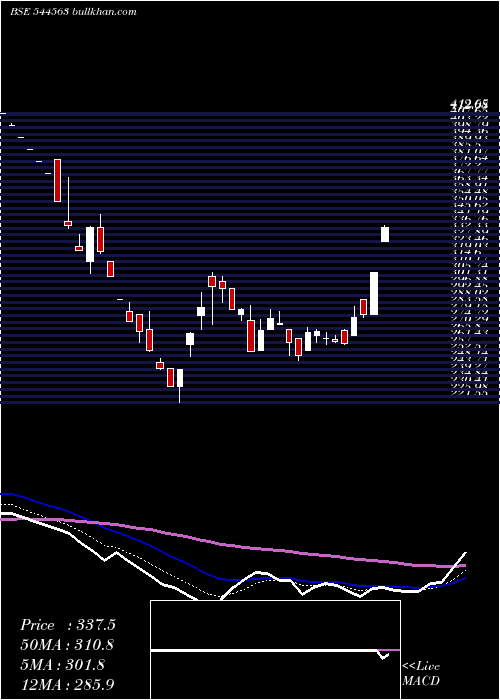Click the <<Live MACD label
The image size is (500, 700).
click(421, 673)
